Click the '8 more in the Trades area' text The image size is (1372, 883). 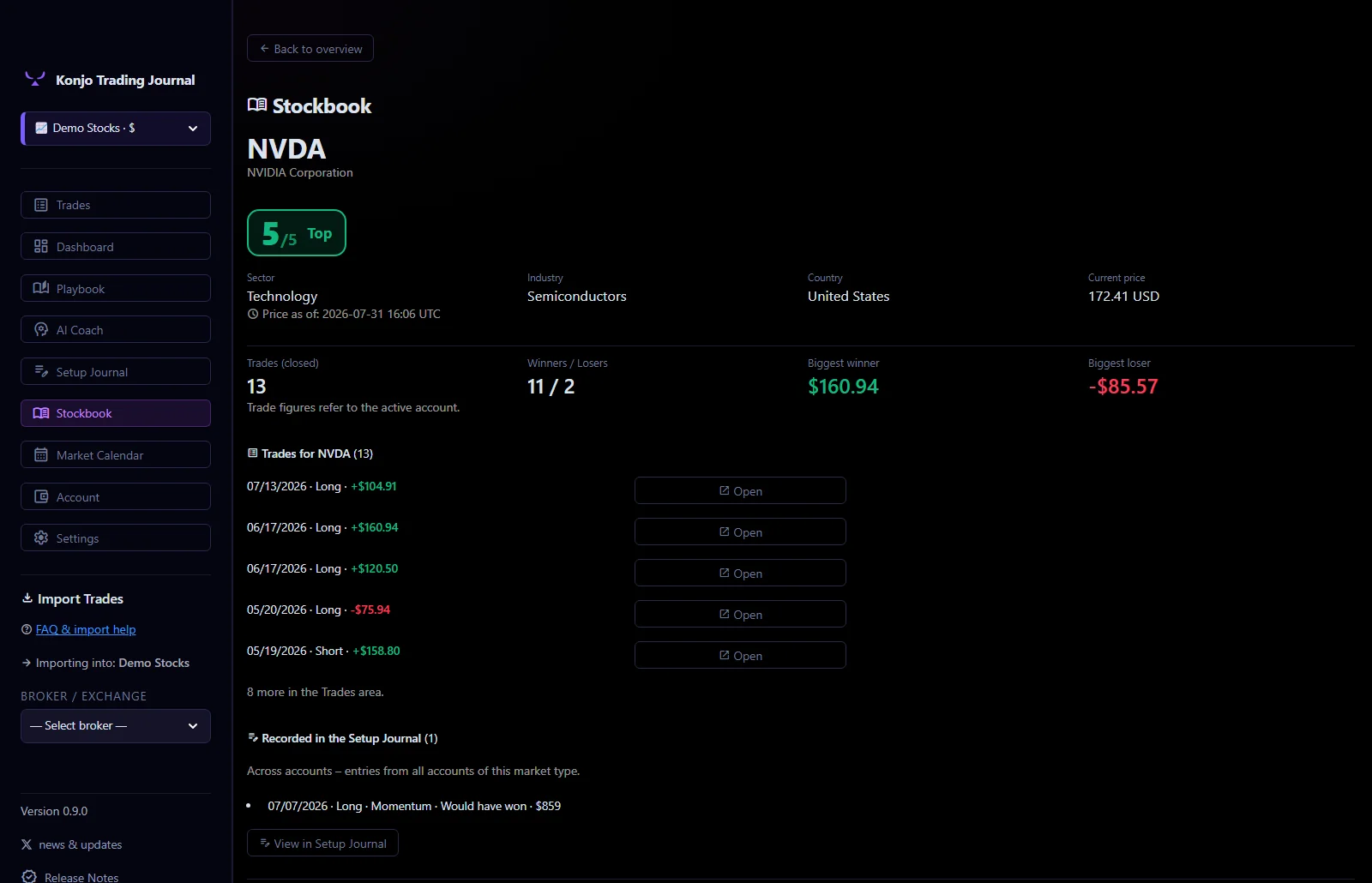(x=316, y=692)
